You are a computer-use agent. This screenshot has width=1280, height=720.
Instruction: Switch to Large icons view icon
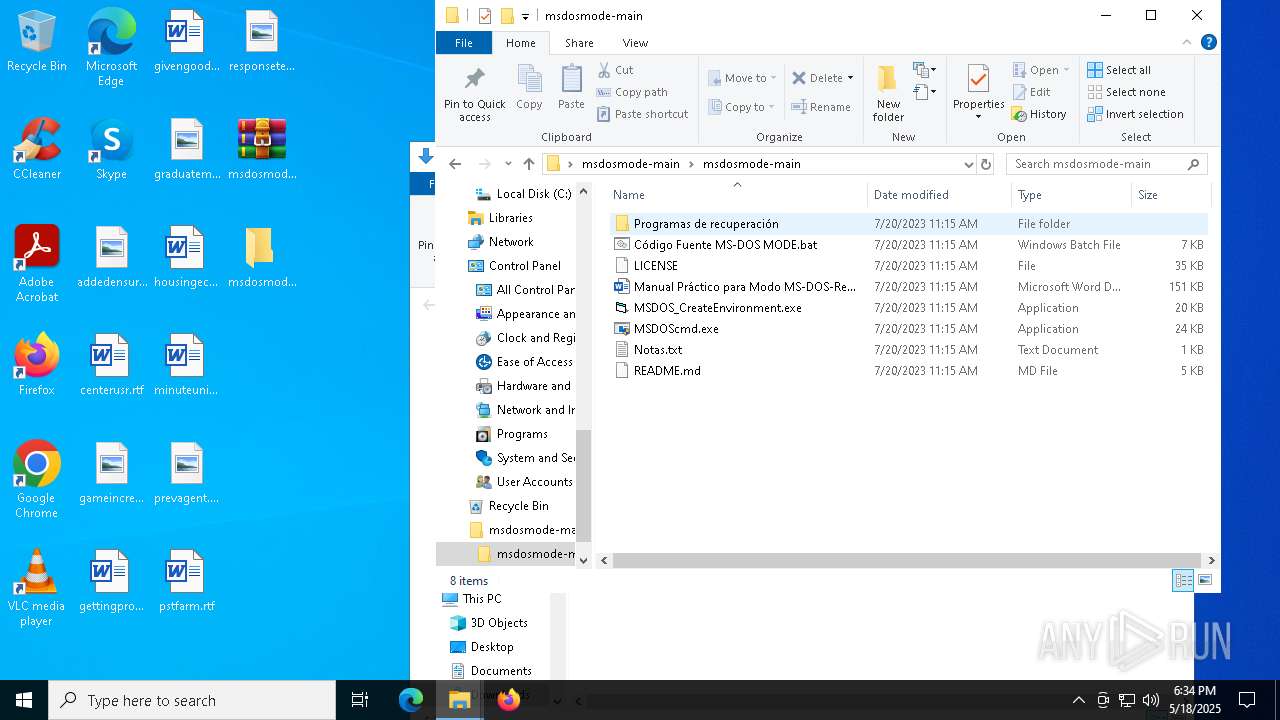(x=1205, y=580)
